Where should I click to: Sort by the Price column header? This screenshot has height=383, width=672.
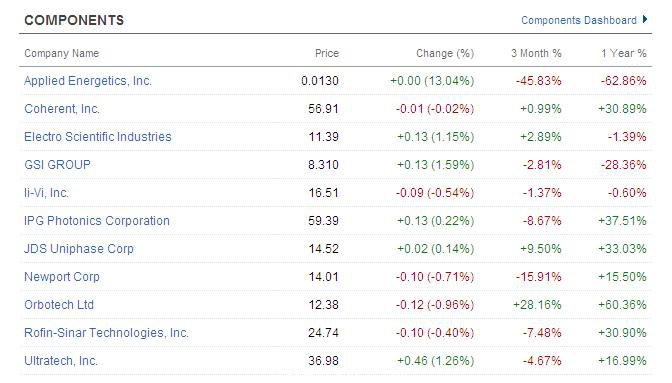pyautogui.click(x=327, y=53)
